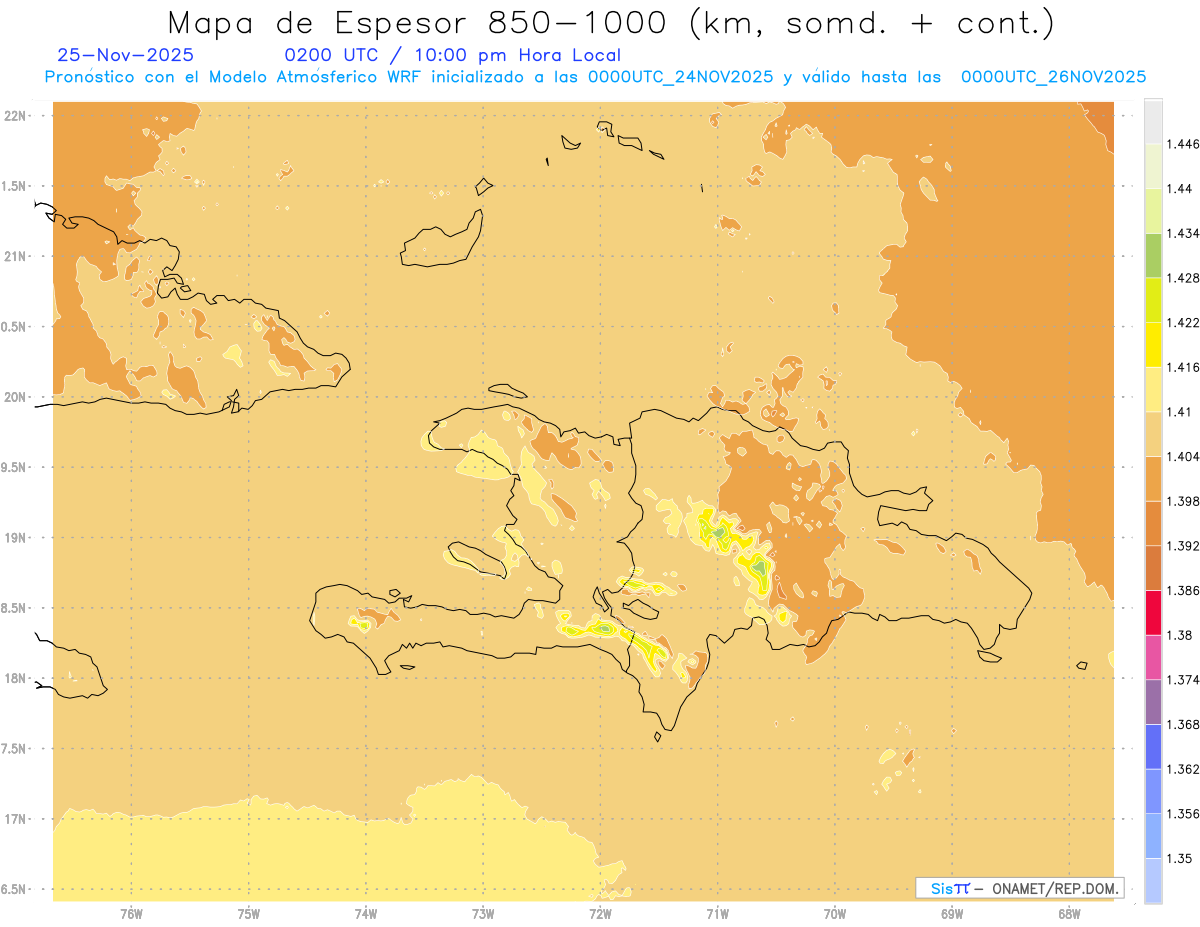Click the 68W longitude axis label
The height and width of the screenshot is (927, 1200).
1069,914
